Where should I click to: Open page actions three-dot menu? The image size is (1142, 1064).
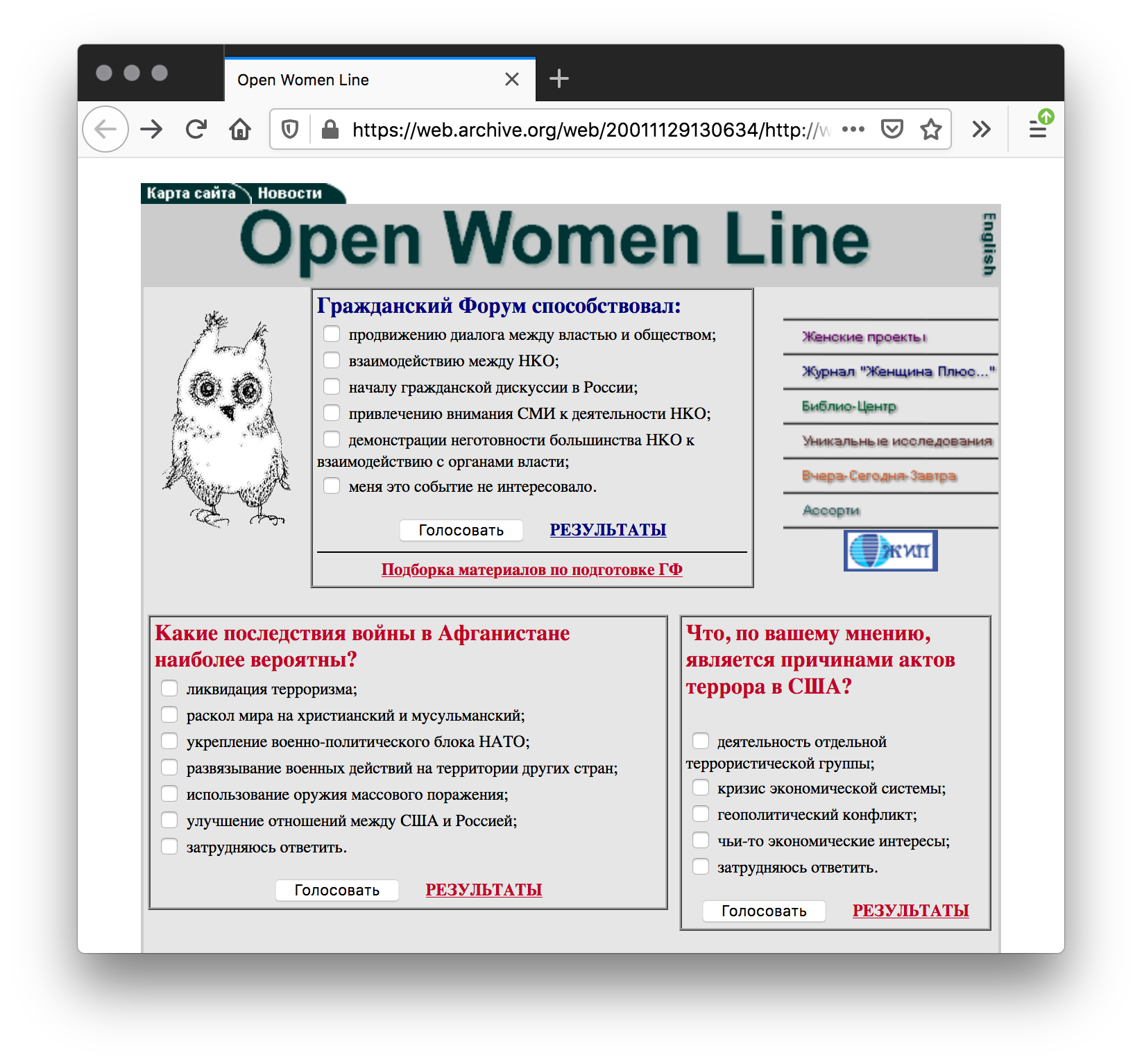pyautogui.click(x=853, y=129)
